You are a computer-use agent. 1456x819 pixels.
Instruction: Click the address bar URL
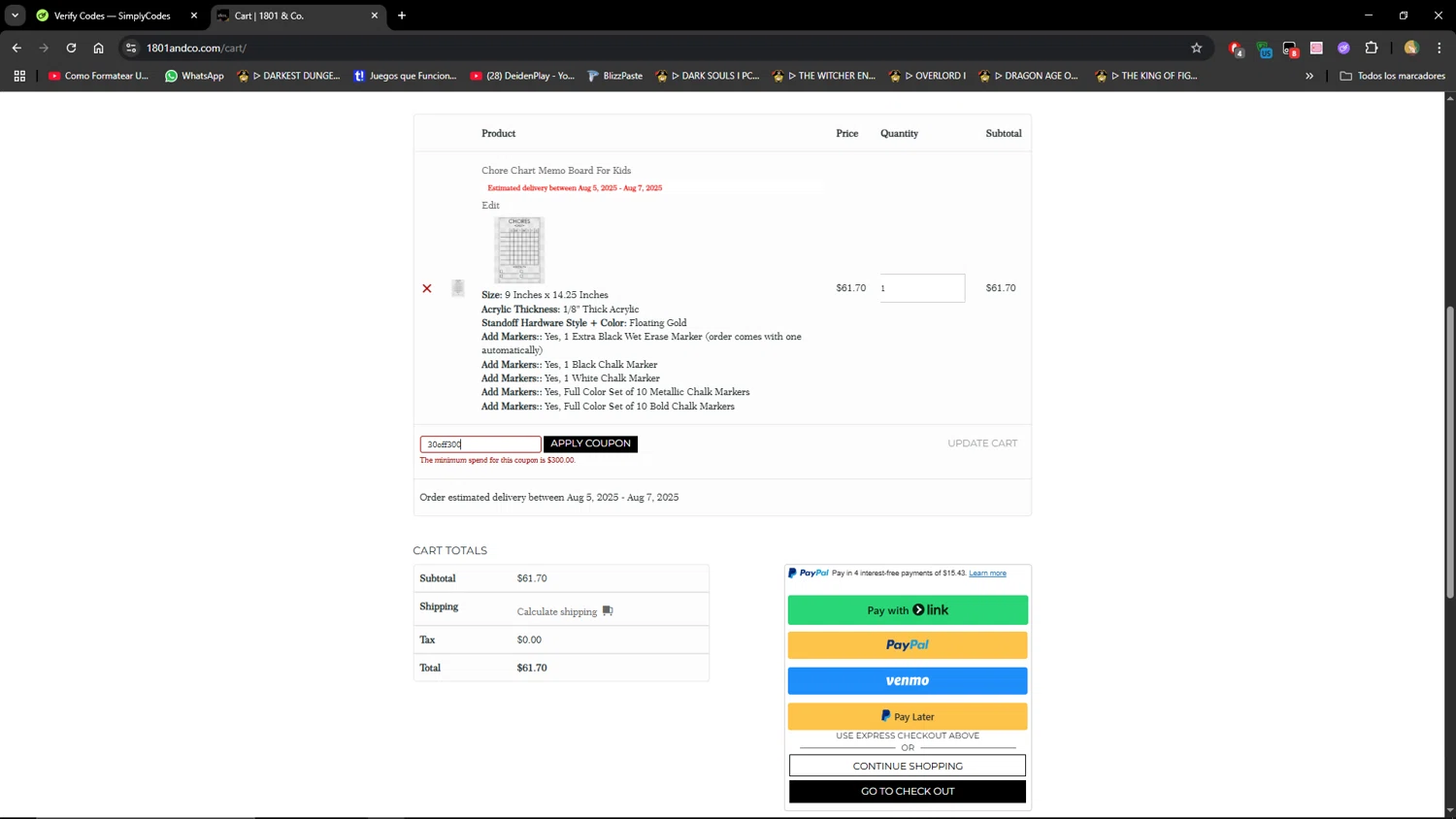click(196, 48)
